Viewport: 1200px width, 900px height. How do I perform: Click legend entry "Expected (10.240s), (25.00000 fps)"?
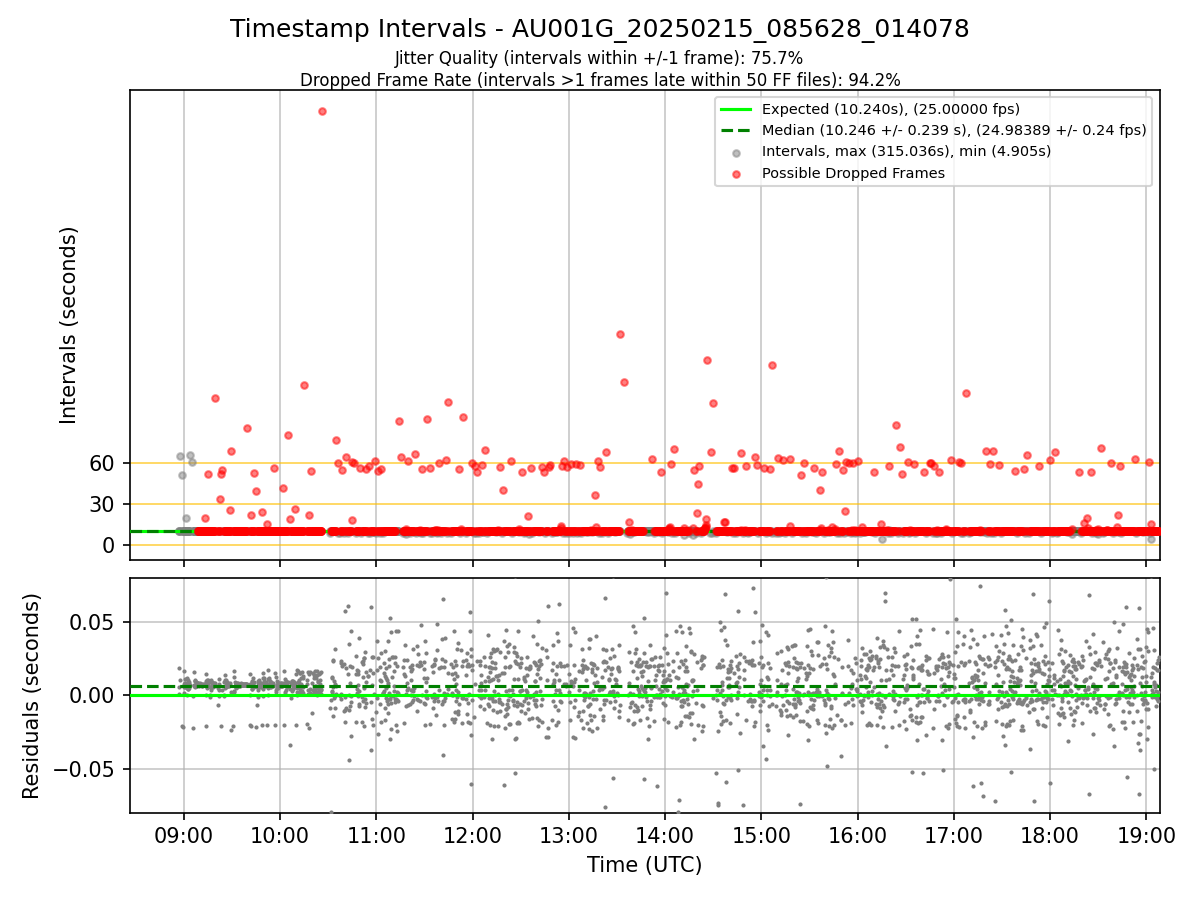[890, 109]
